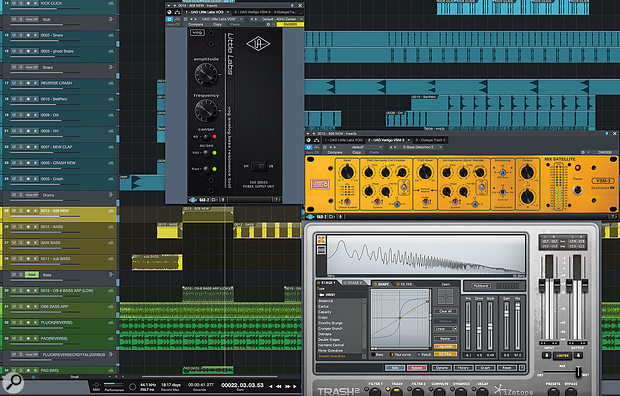
Task: Open automation mode dropdown on Snare bus
Action: [32, 67]
